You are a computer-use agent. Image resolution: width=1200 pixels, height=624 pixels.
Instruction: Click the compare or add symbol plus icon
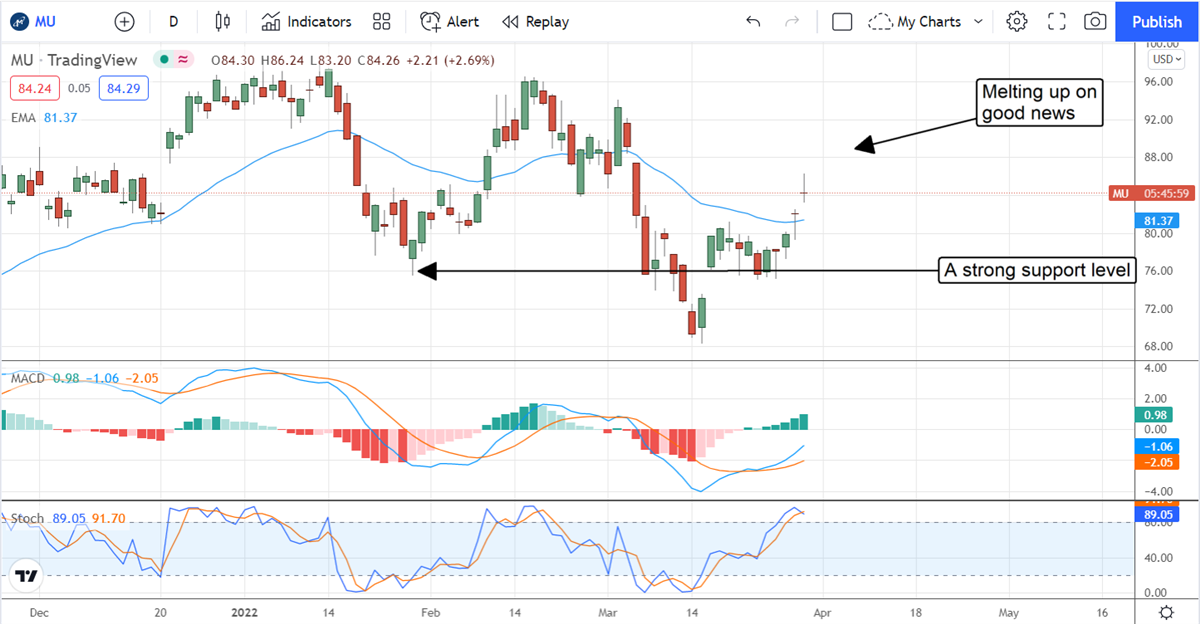(124, 21)
